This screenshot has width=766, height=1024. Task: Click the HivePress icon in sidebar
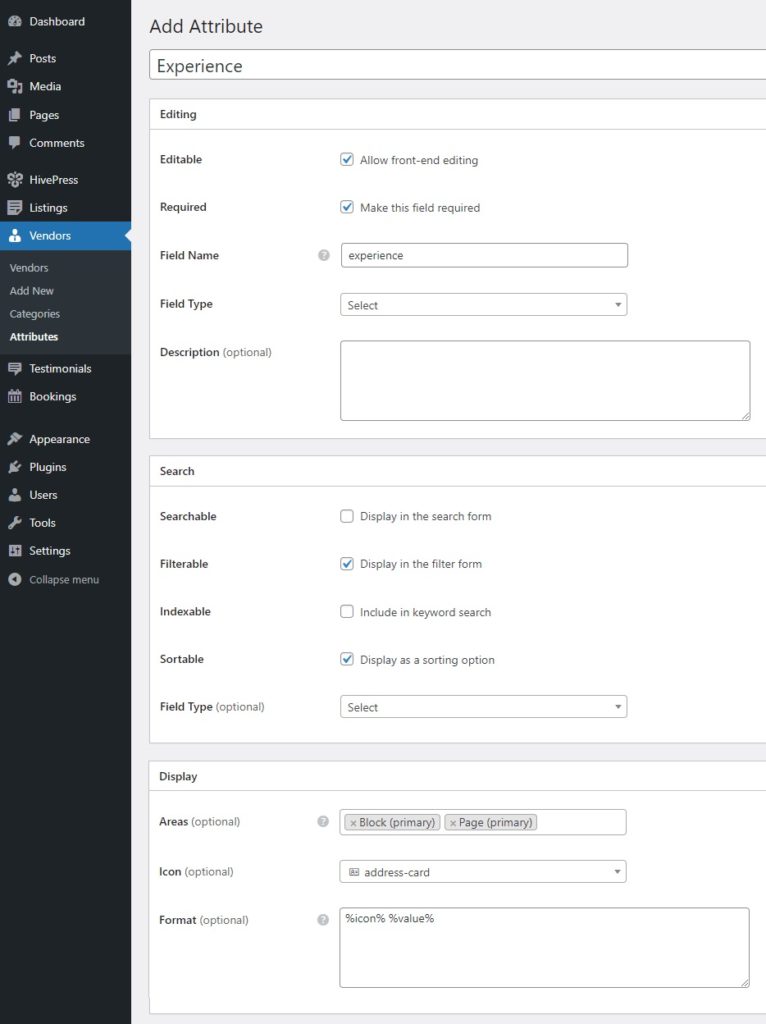[15, 180]
